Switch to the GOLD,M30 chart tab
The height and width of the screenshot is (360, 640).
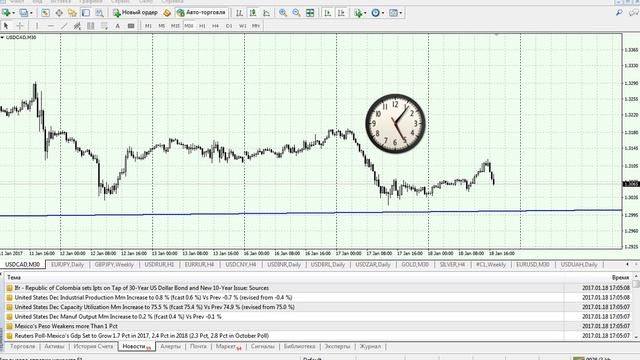point(415,264)
